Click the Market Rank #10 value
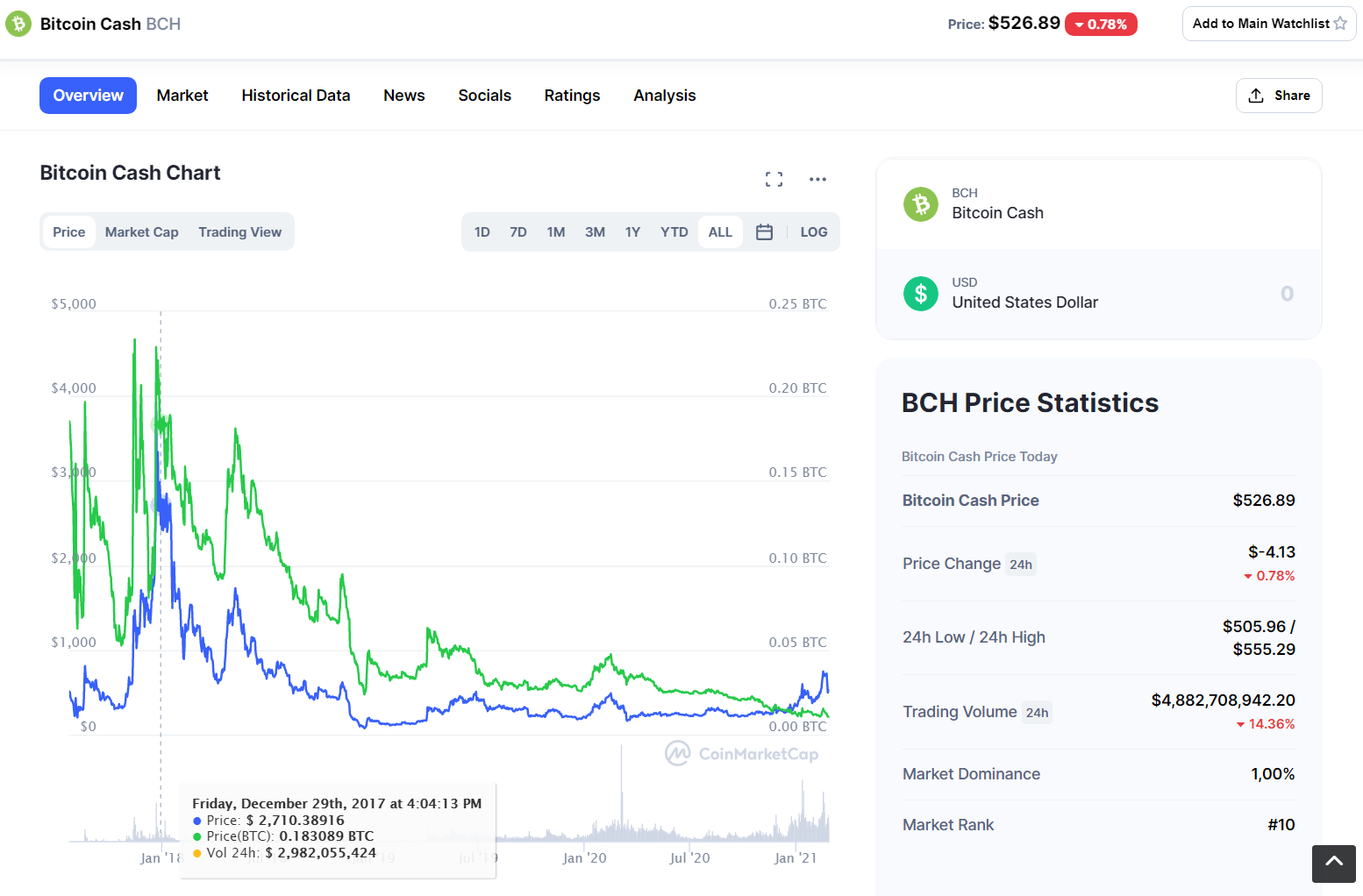The height and width of the screenshot is (896, 1363). [1281, 825]
